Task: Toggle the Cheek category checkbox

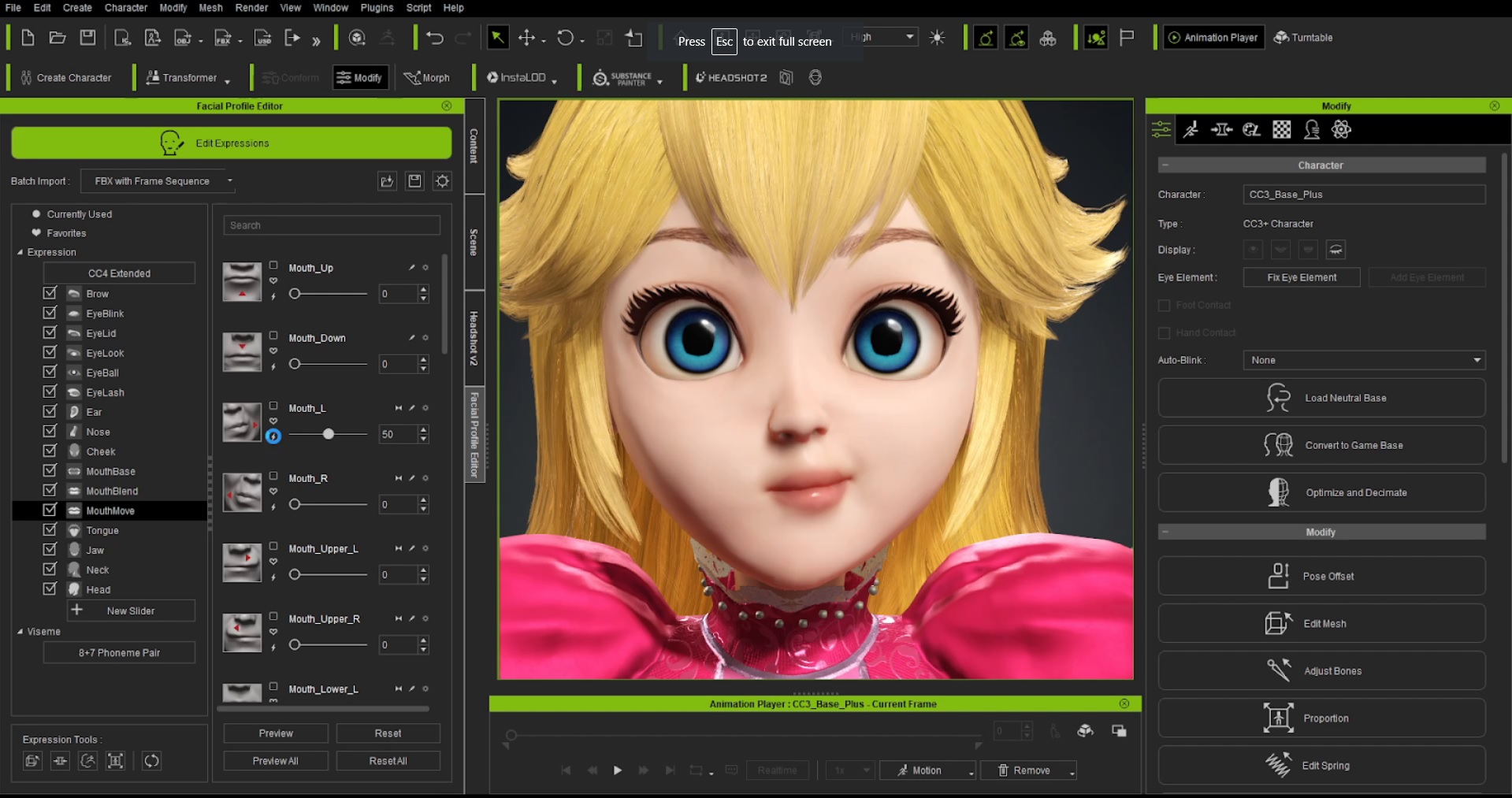Action: coord(50,451)
